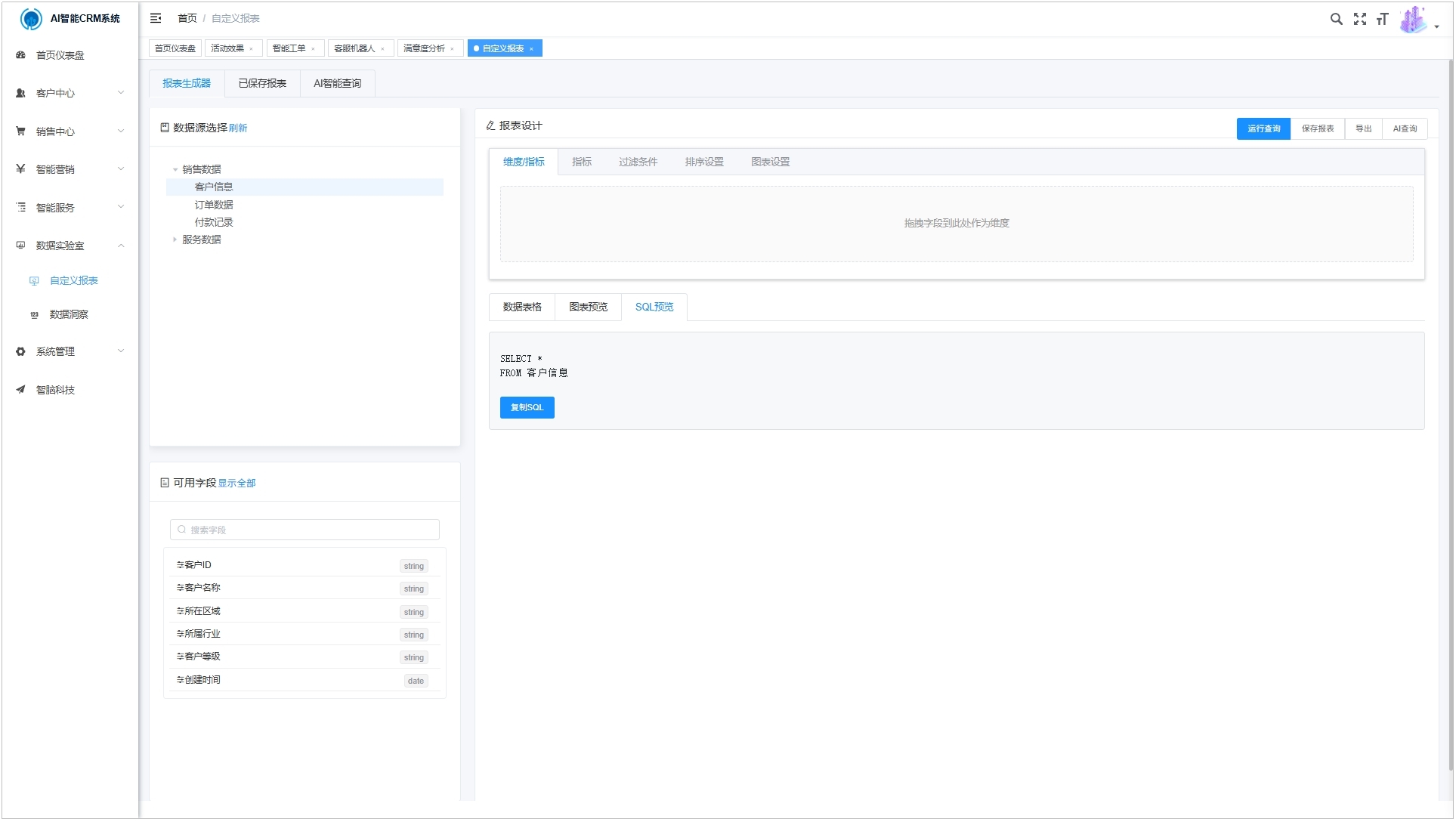Open 智脑科技 sidebar link
1456x822 pixels.
point(55,390)
